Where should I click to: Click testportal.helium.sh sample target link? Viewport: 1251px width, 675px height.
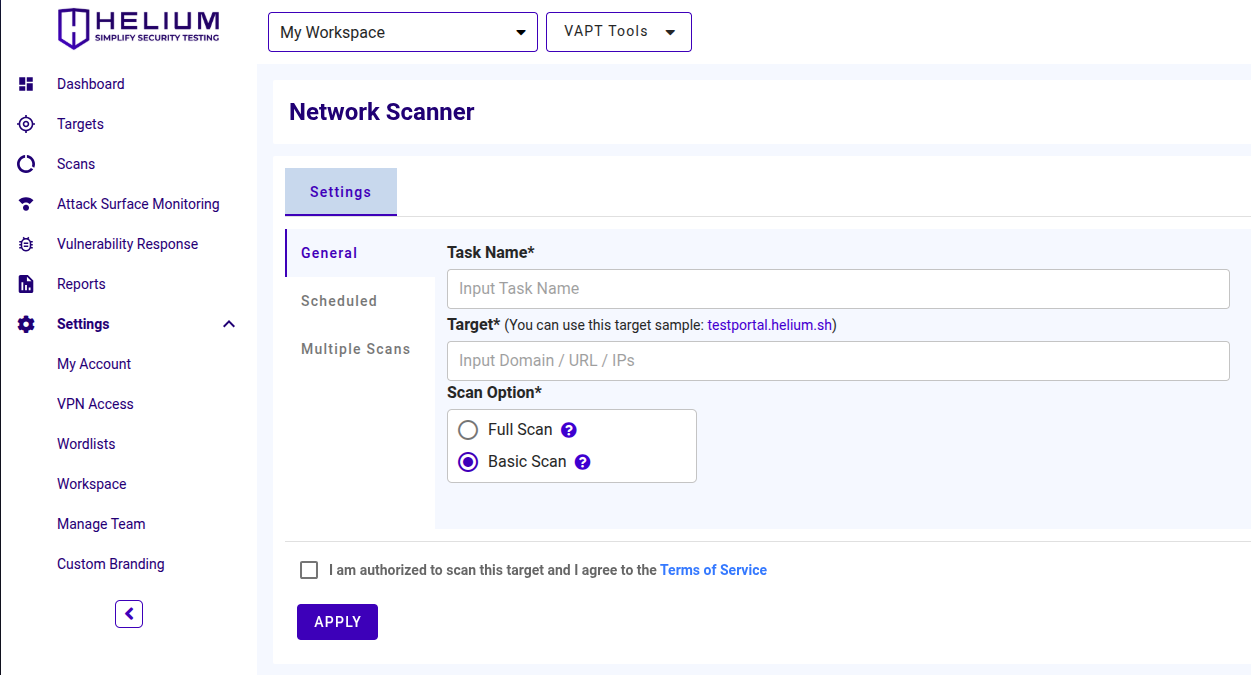[x=769, y=324]
